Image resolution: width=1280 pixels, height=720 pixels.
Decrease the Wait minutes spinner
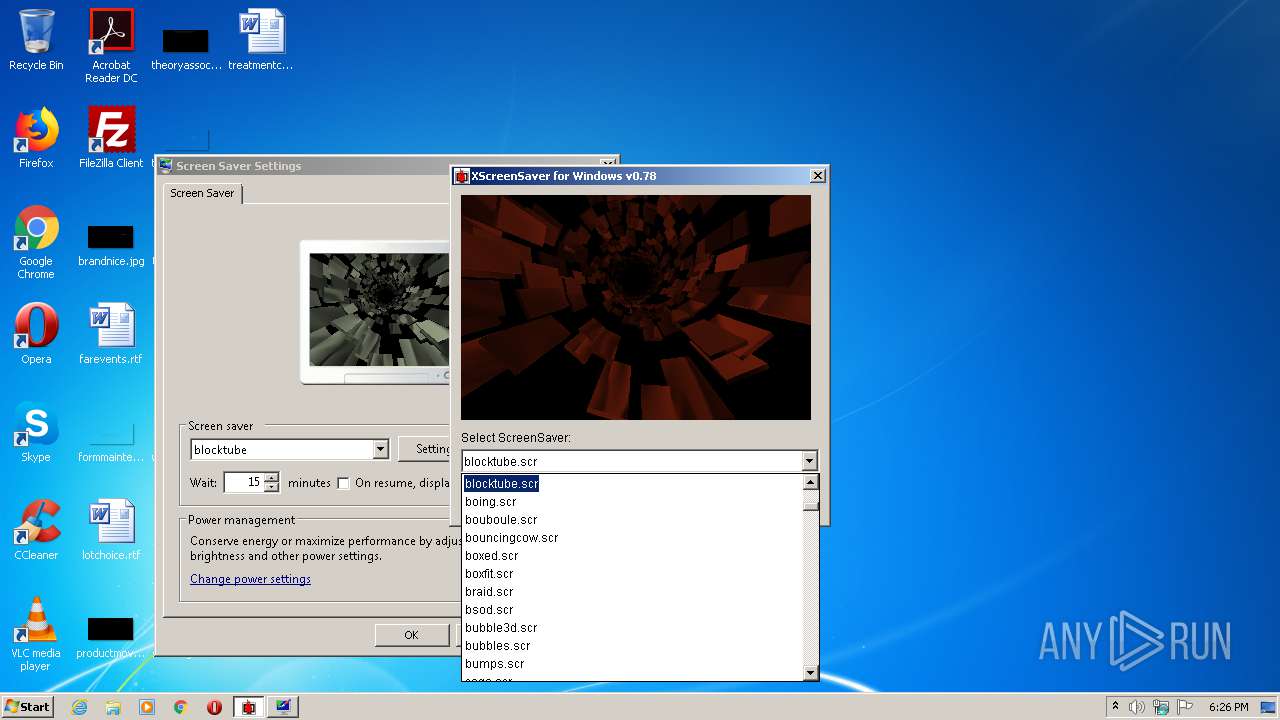click(271, 488)
